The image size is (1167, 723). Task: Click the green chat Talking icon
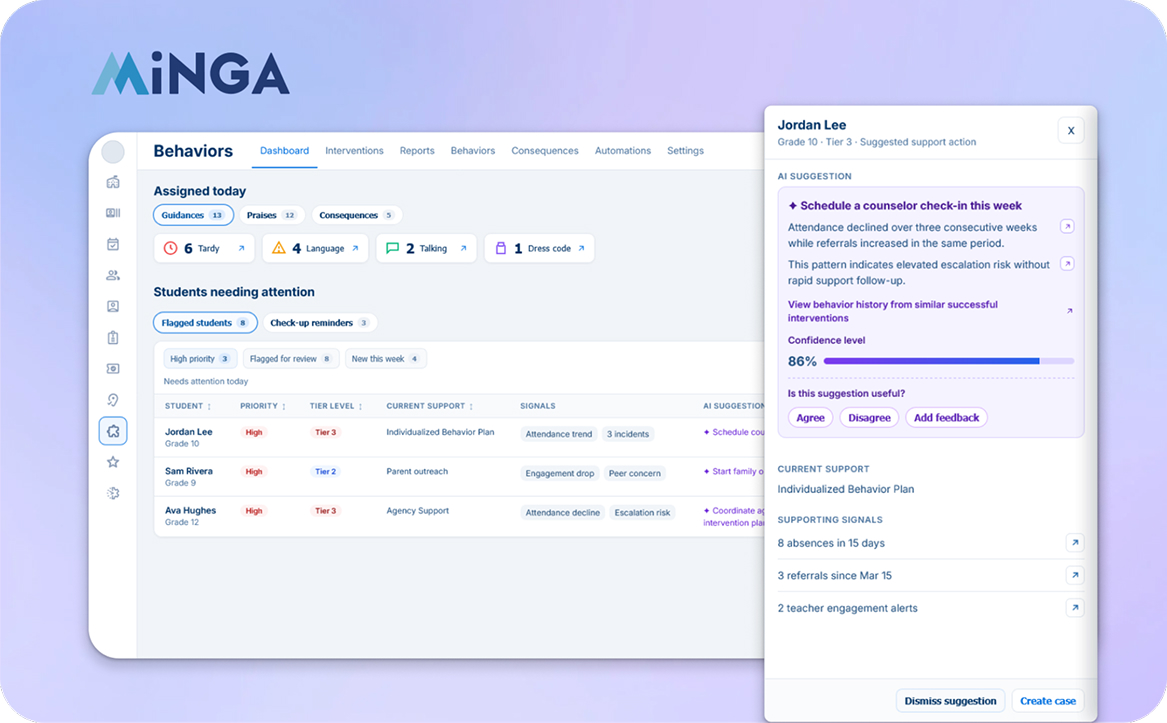(392, 248)
